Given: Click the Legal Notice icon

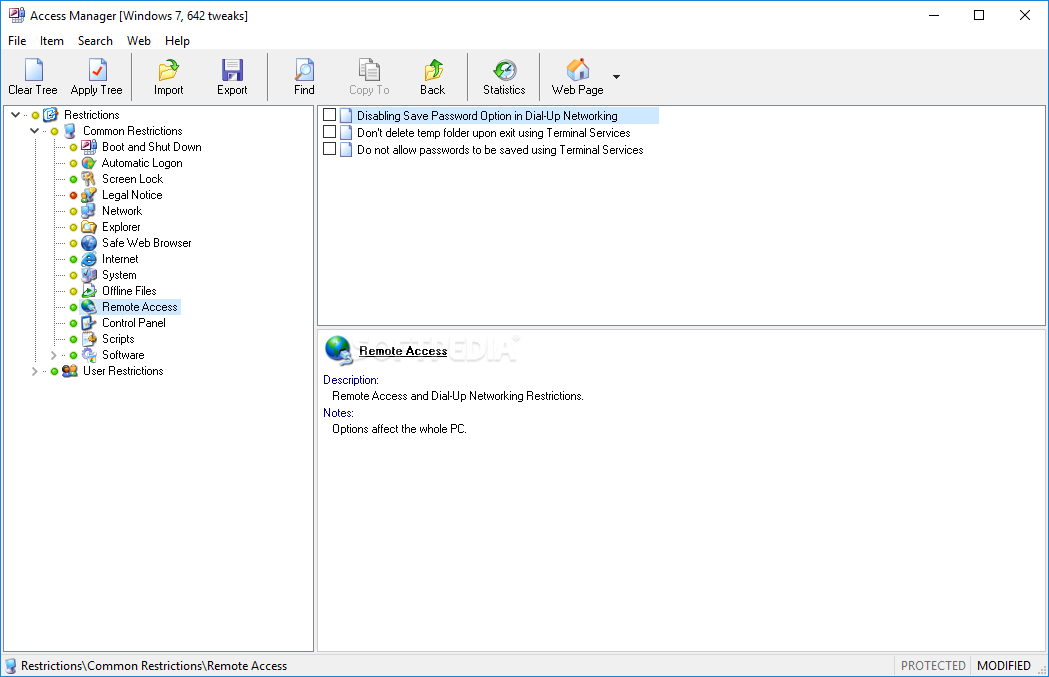Looking at the screenshot, I should click(89, 195).
